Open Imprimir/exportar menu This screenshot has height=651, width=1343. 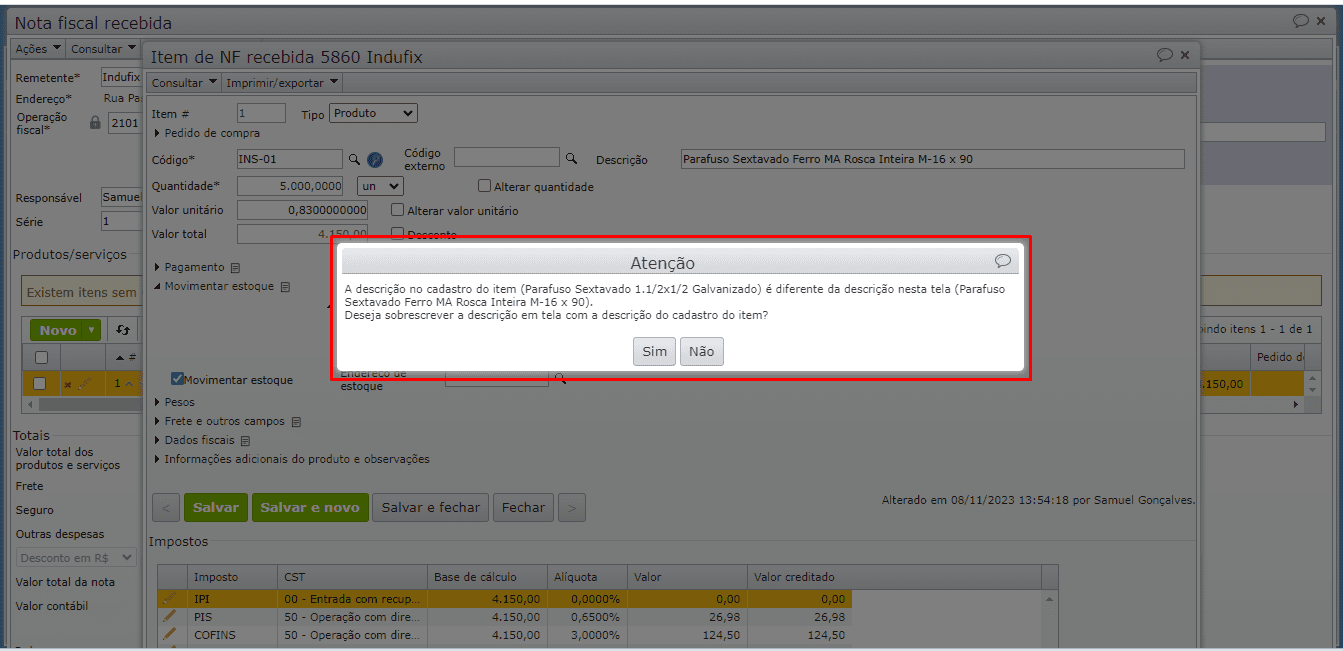pyautogui.click(x=281, y=83)
